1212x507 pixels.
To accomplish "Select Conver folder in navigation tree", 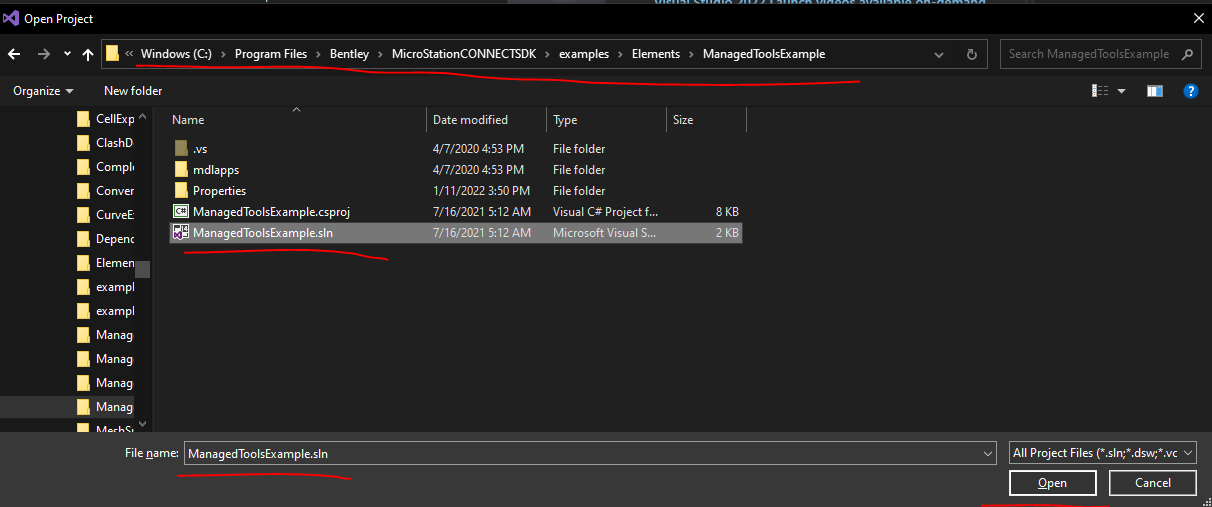I will click(x=105, y=190).
